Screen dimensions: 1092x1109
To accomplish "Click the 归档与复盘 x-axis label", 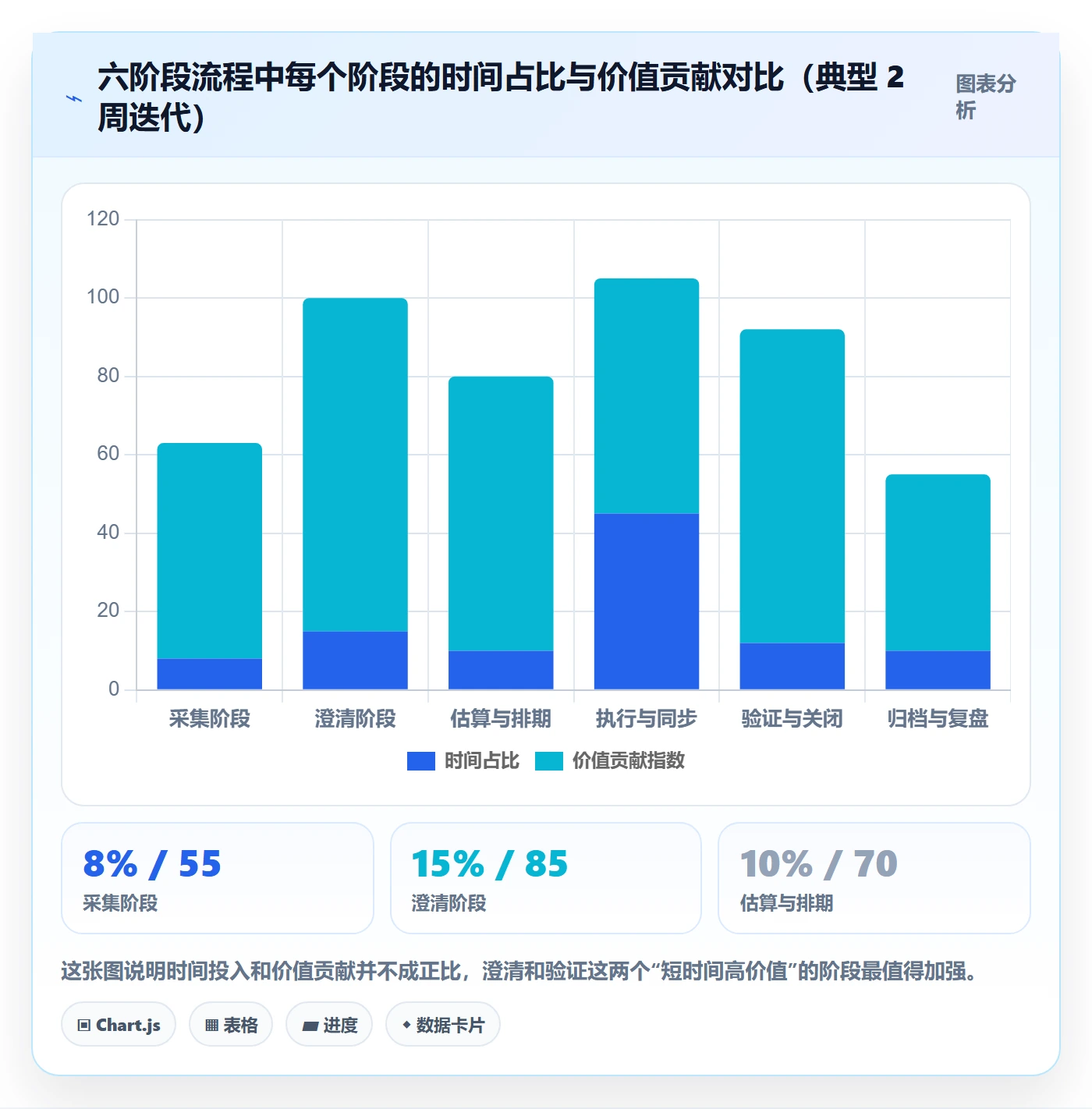I will [x=938, y=718].
